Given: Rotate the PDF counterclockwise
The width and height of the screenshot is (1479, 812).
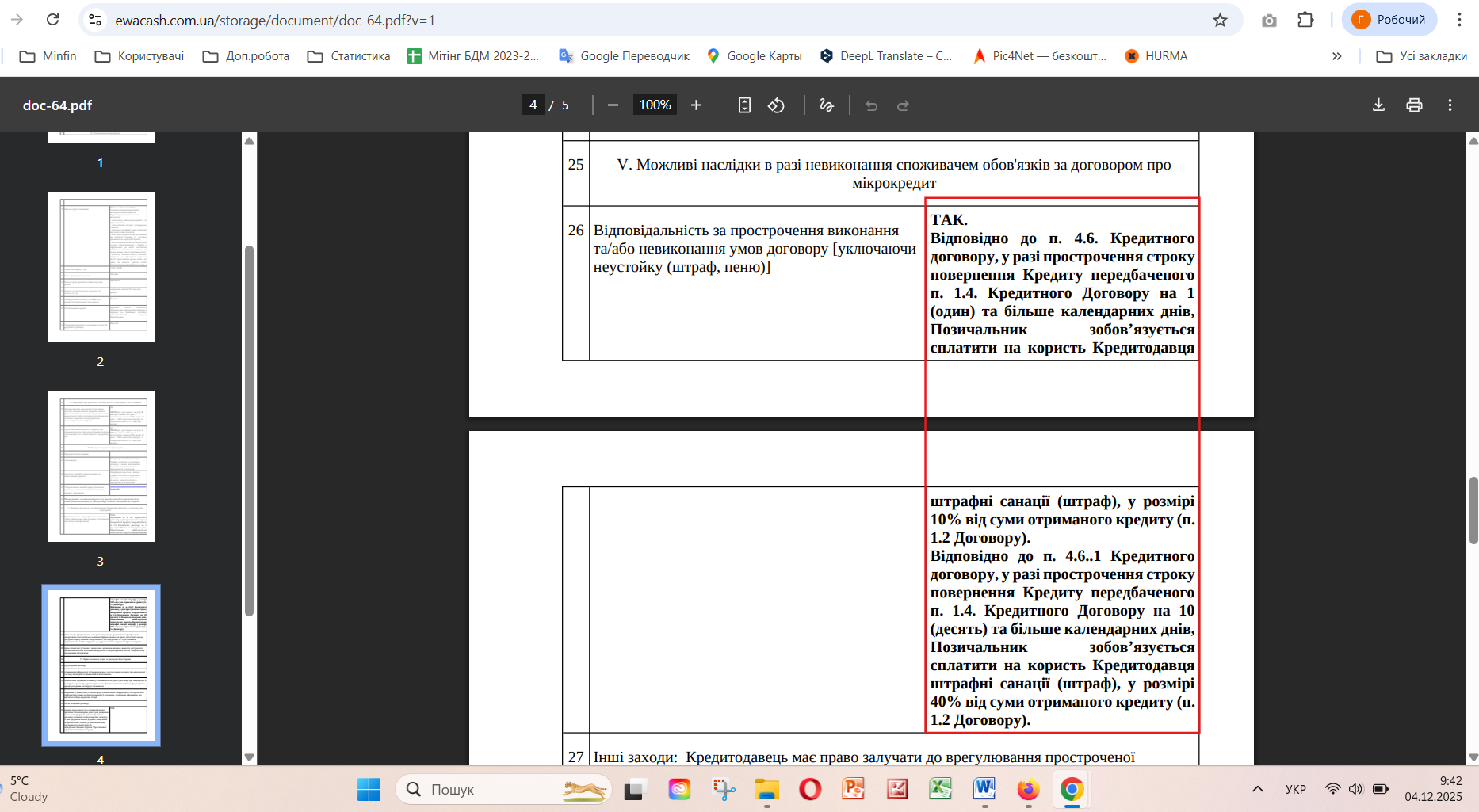Looking at the screenshot, I should click(x=777, y=105).
